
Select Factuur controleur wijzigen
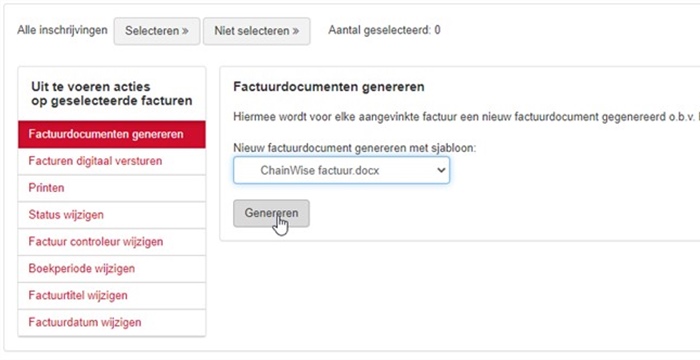112,242
